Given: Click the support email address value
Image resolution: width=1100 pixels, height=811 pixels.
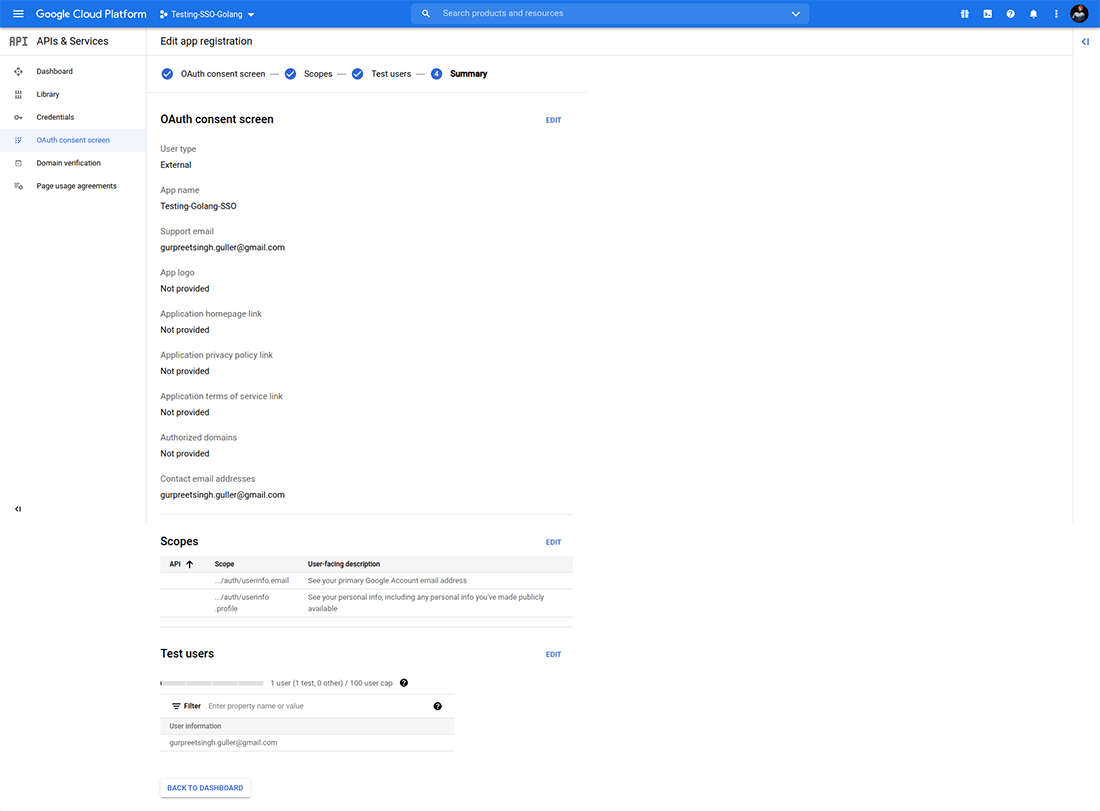Looking at the screenshot, I should point(222,248).
